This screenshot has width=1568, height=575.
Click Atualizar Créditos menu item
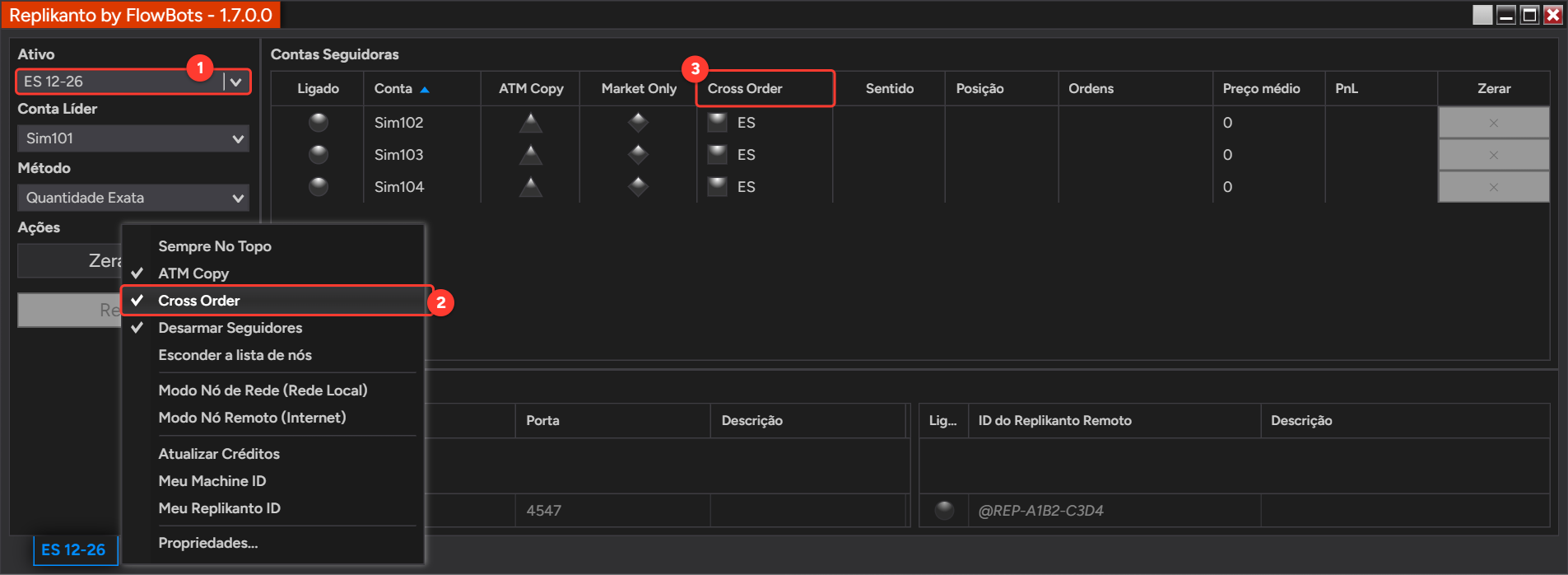tap(273, 454)
